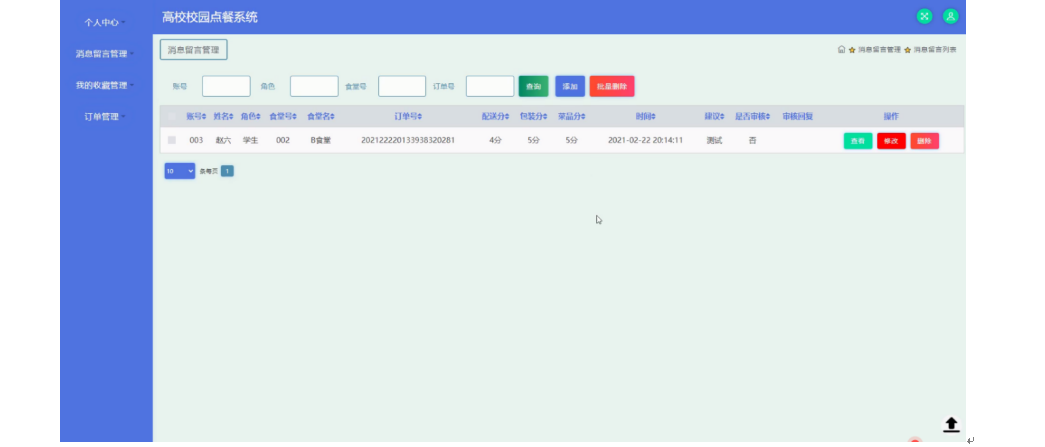The height and width of the screenshot is (447, 1045).
Task: Click 删除 button for row 003
Action: tap(924, 141)
